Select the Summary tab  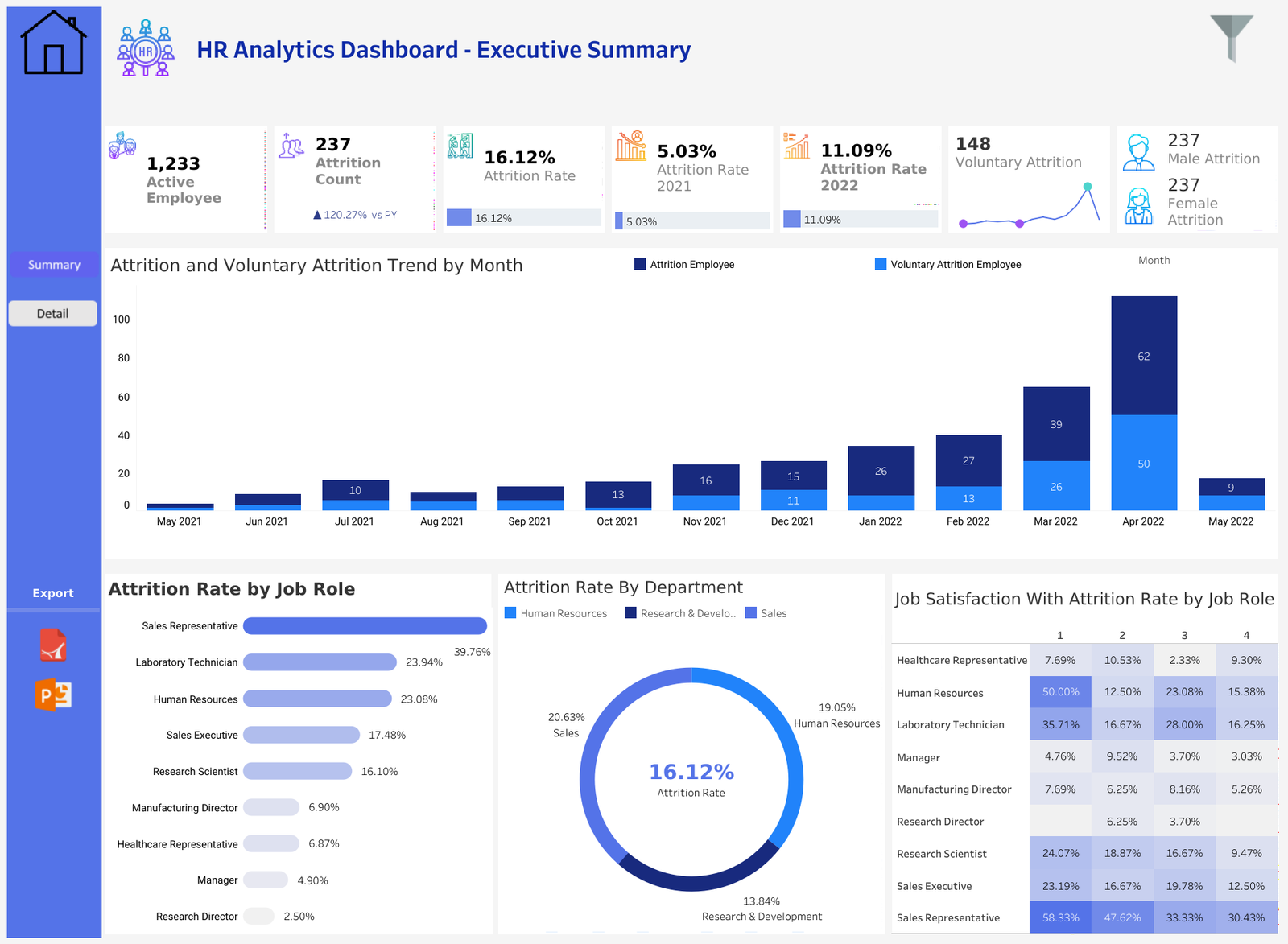53,264
